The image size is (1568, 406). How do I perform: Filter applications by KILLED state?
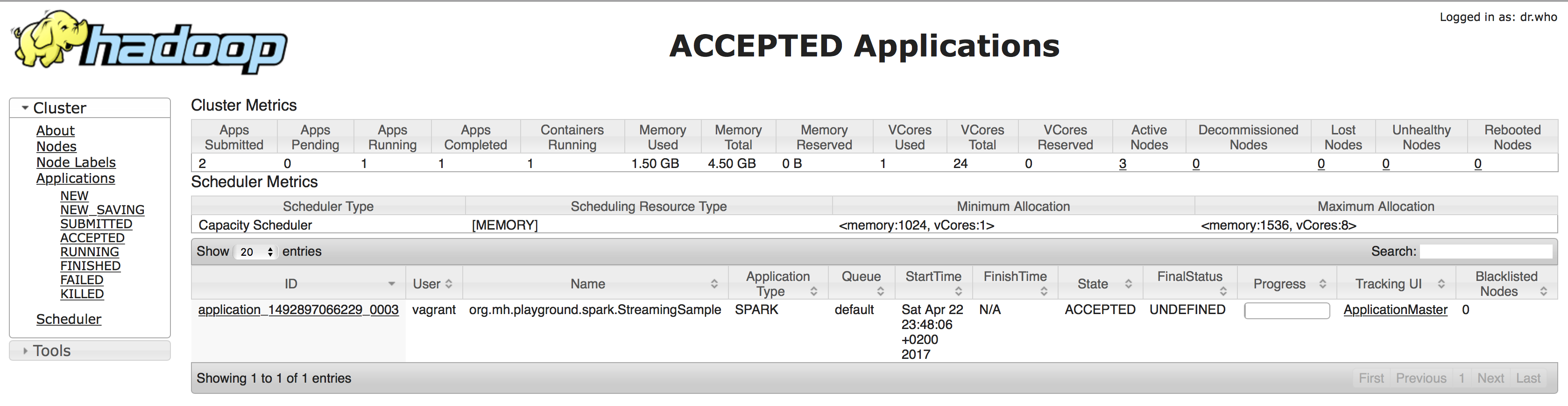pos(82,294)
